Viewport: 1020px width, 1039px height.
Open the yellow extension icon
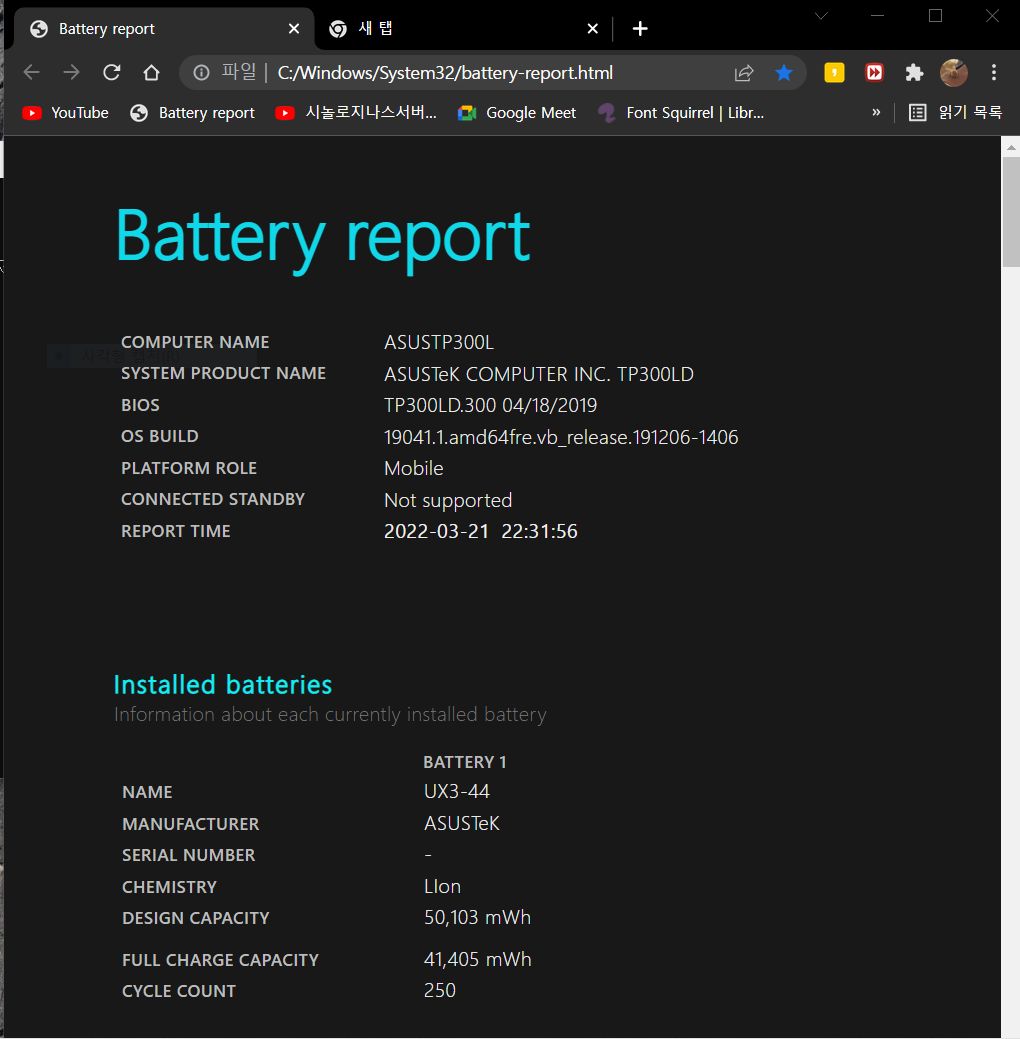(834, 72)
